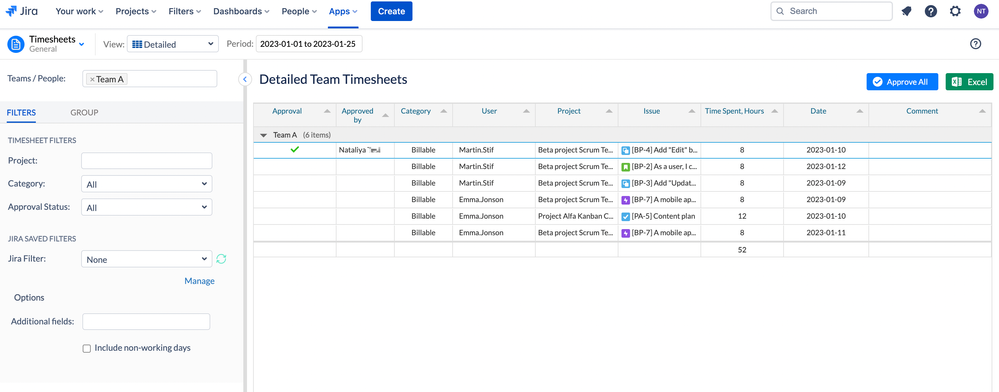Open Jira help question mark icon
This screenshot has height=392, width=999.
click(931, 11)
